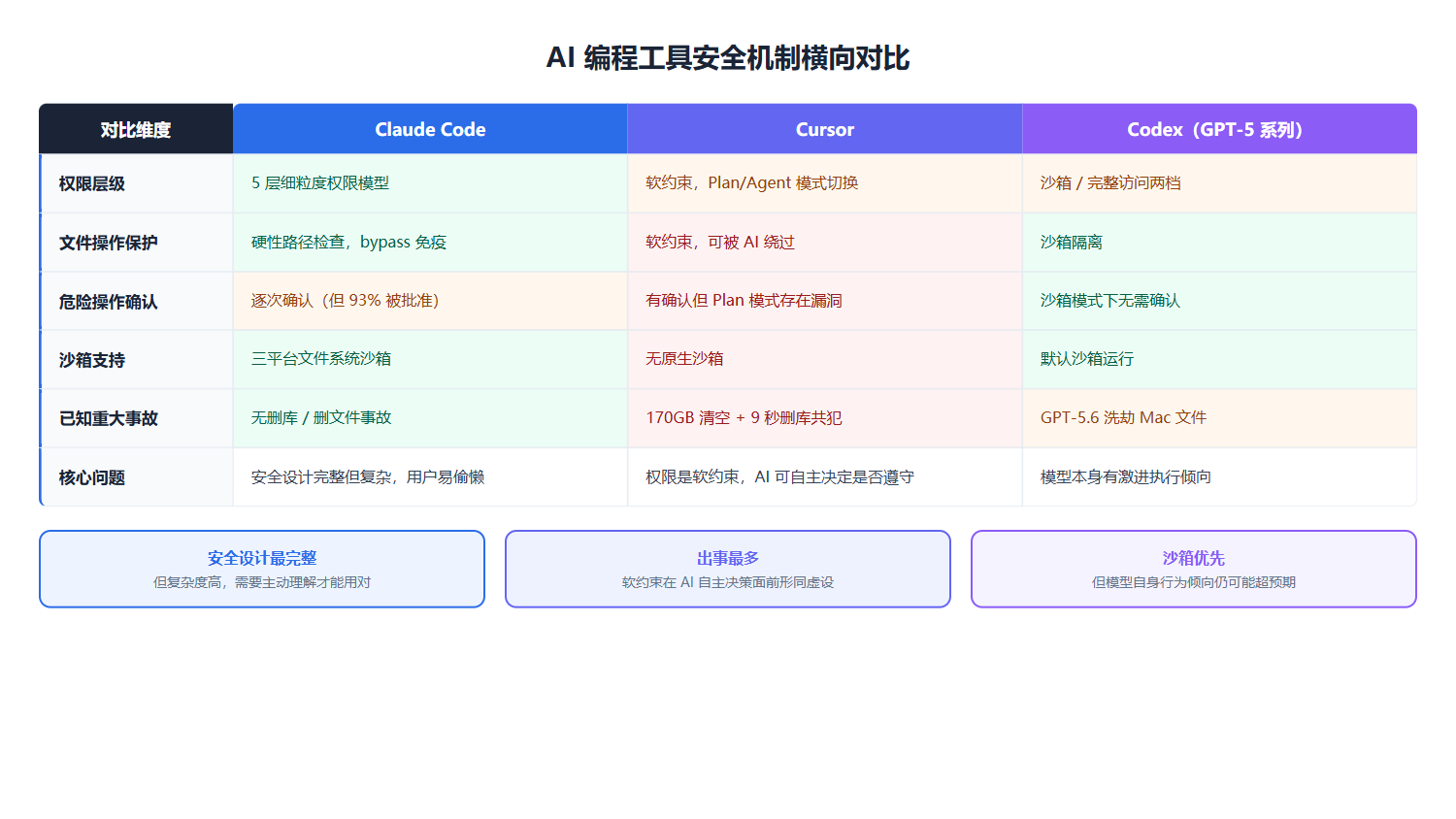The image size is (1456, 819).
Task: Click the cell '硬性路径检查，bypass 免疫'
Action: click(x=430, y=243)
